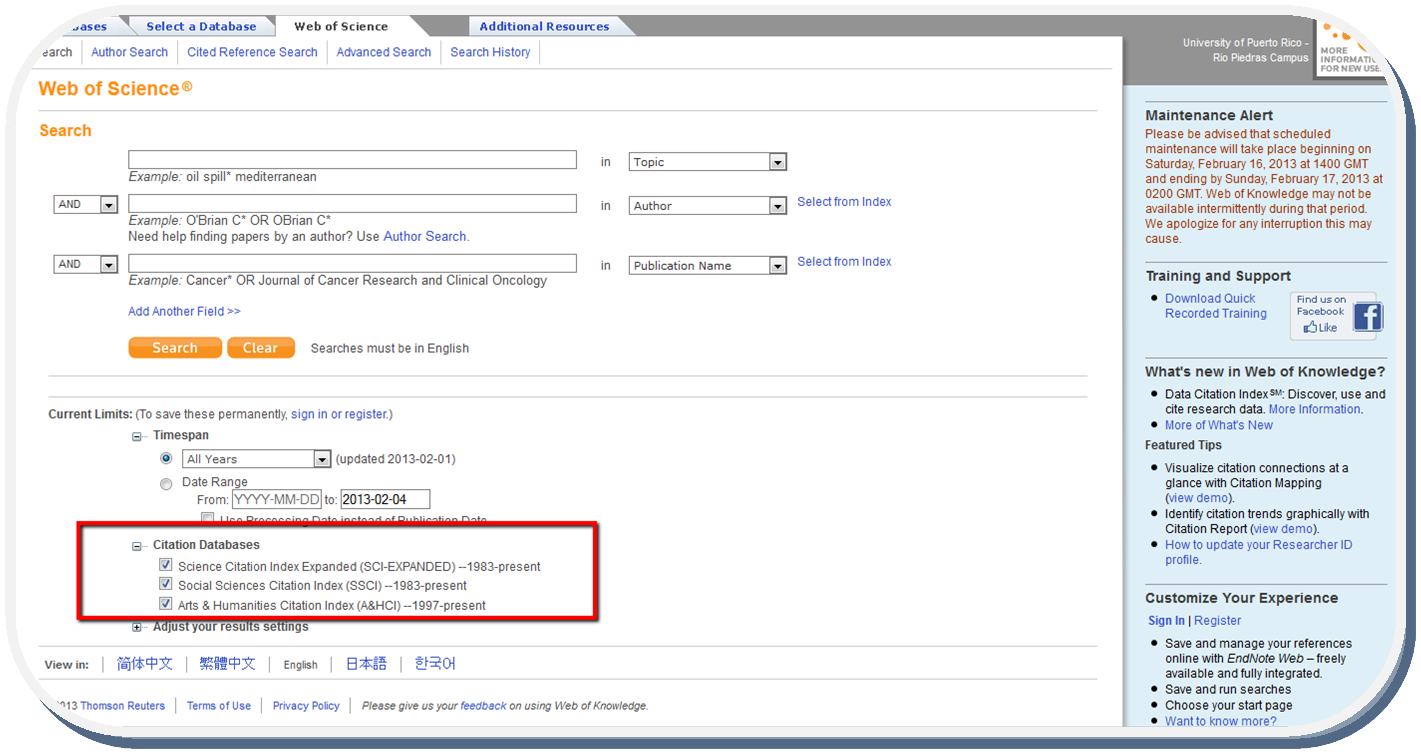Click the More Information for New Users badge
This screenshot has height=754, width=1421.
[1350, 50]
